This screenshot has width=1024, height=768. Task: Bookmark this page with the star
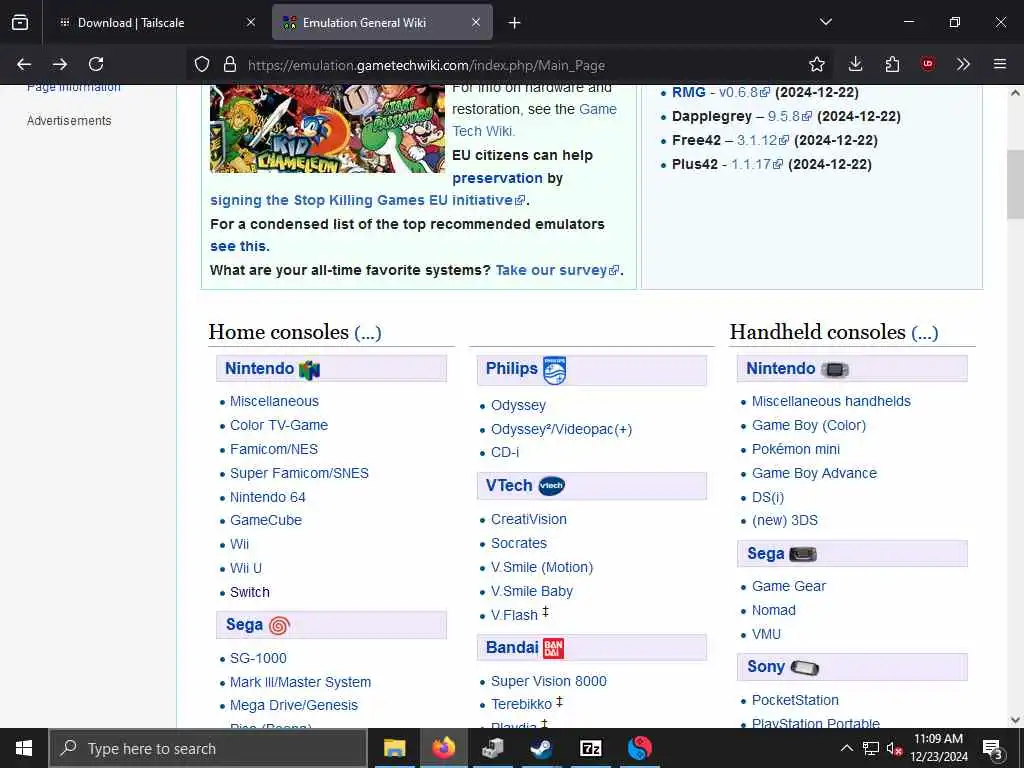point(816,64)
